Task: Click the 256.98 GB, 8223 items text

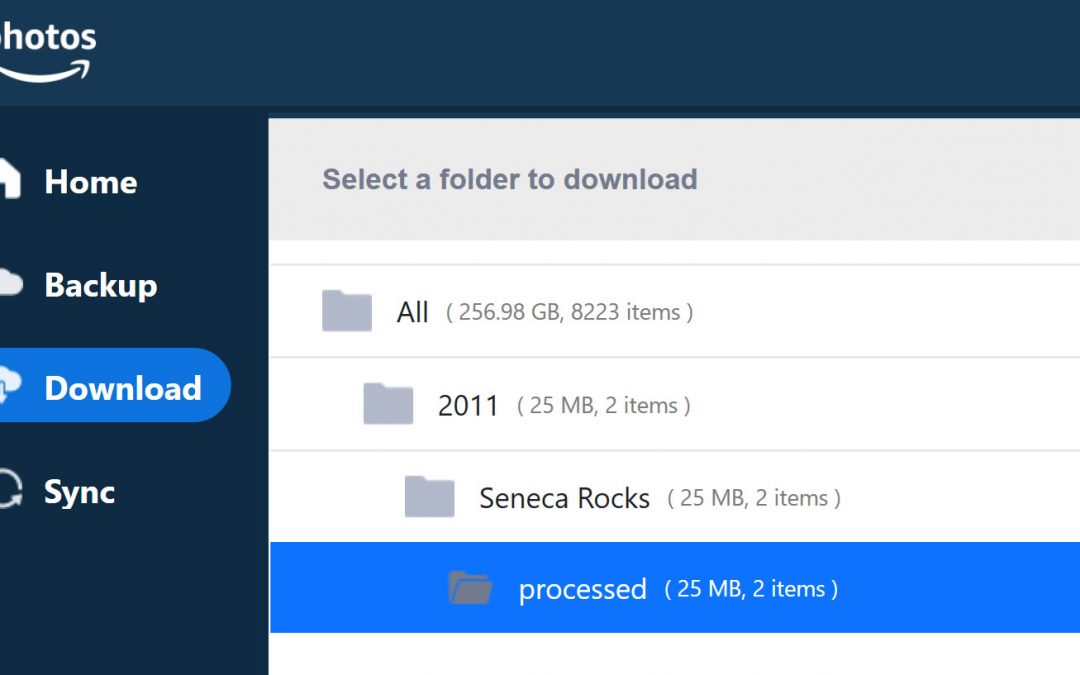Action: pyautogui.click(x=569, y=312)
